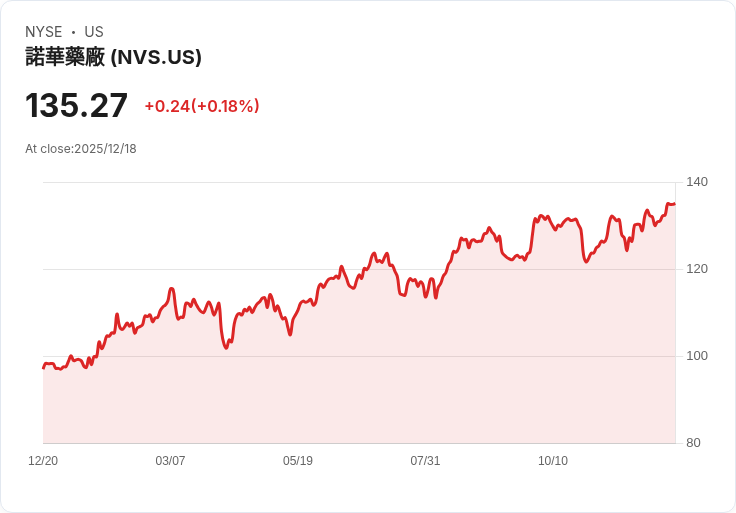This screenshot has height=513, width=736.
Task: Click the NYSE exchange label
Action: coord(44,32)
